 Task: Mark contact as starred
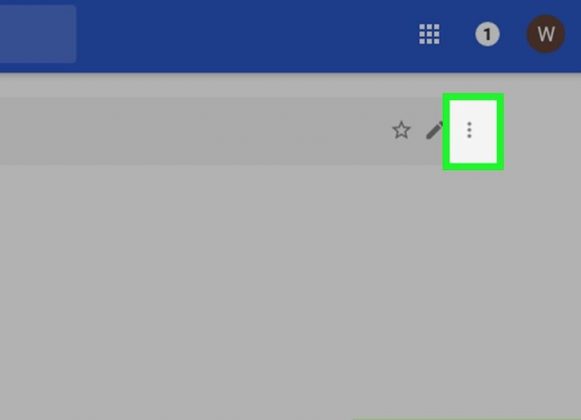coord(401,130)
